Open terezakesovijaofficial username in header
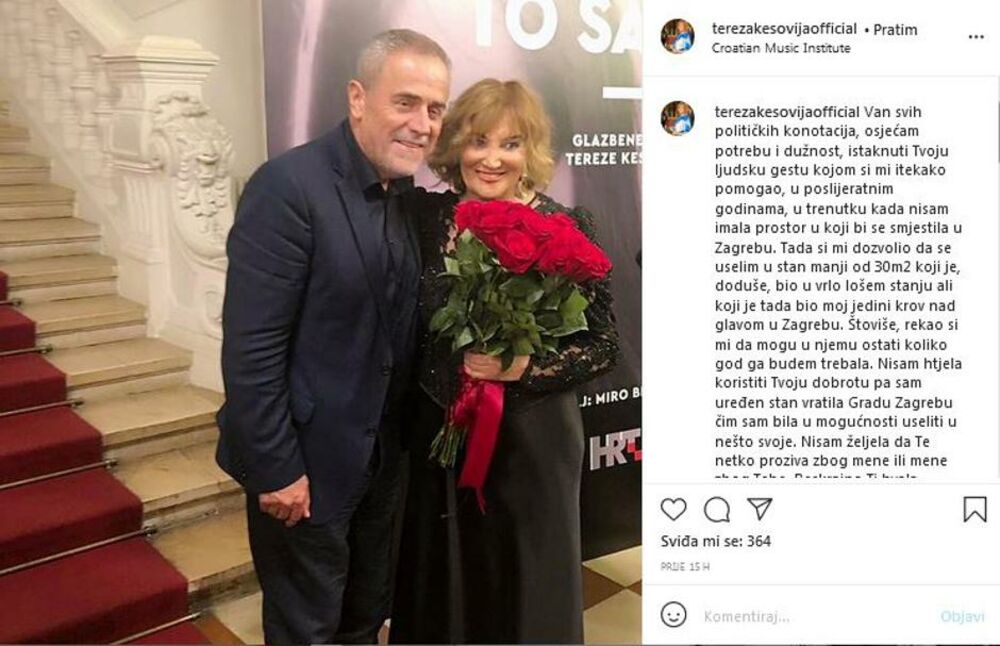This screenshot has width=1000, height=646. click(784, 29)
